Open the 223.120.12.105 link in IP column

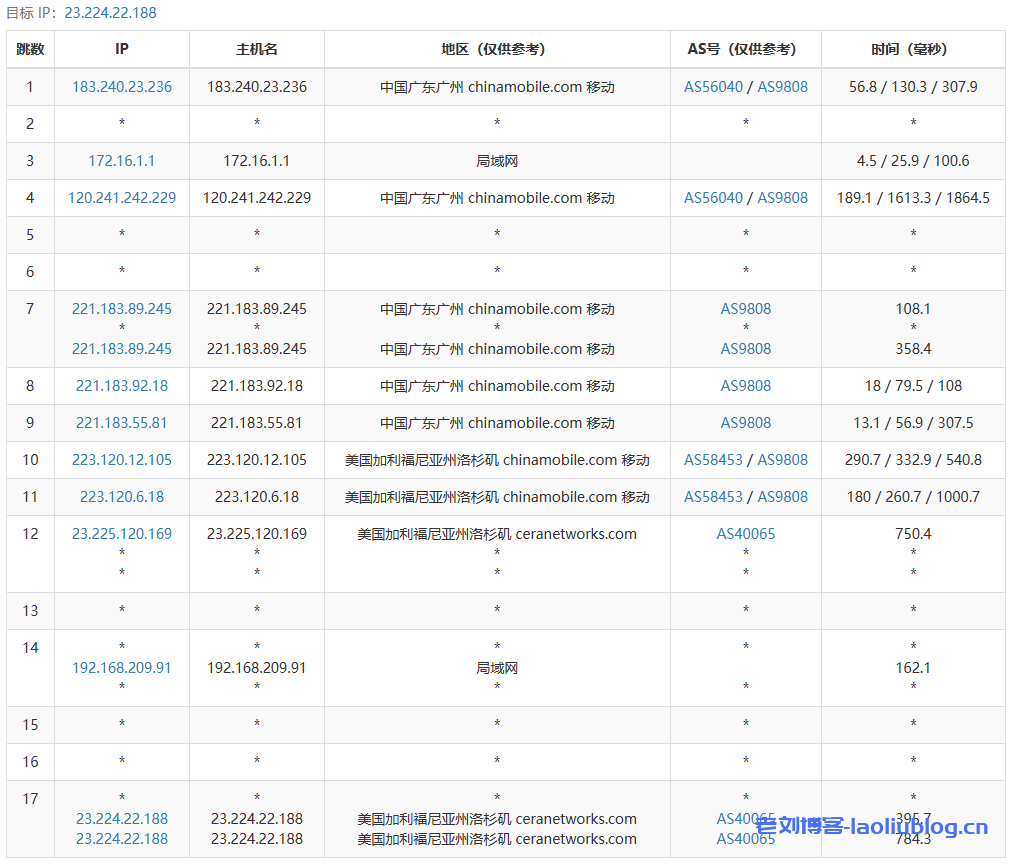(x=122, y=460)
